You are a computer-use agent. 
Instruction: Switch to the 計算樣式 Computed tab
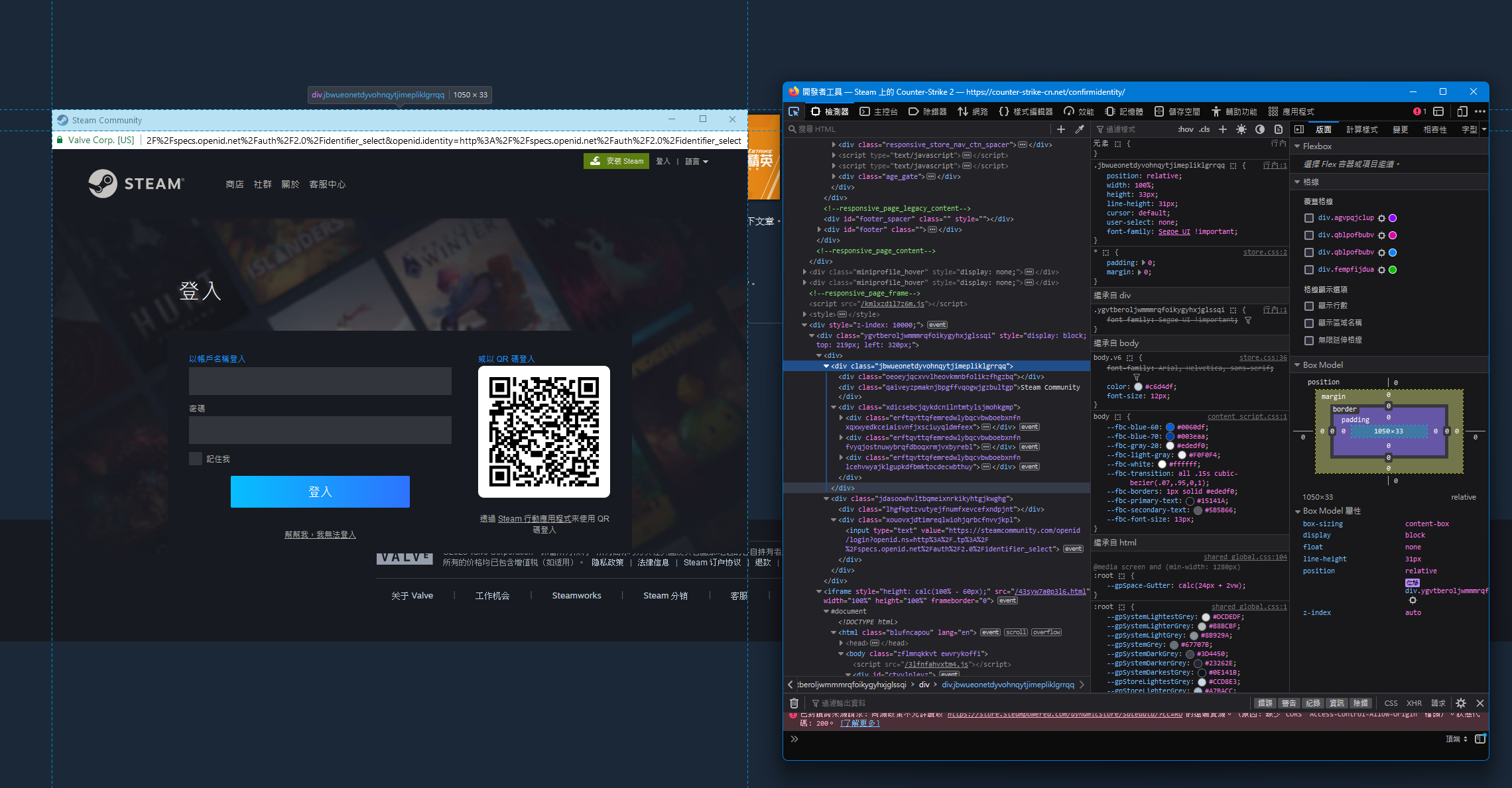[1362, 129]
